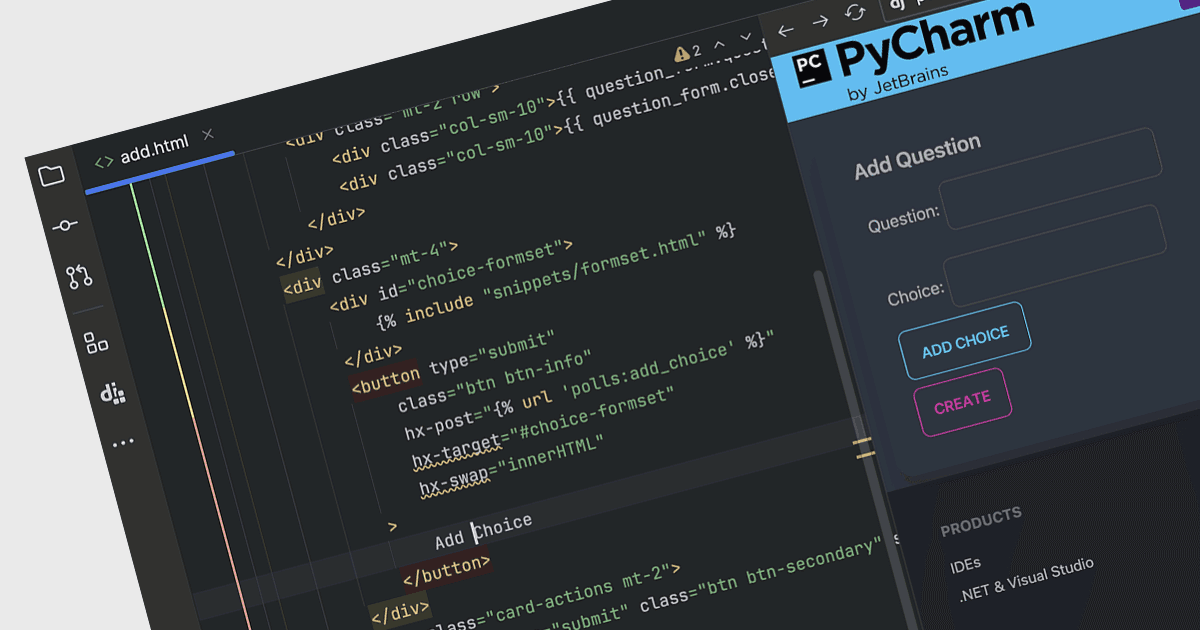The image size is (1200, 630).
Task: Go back in the browser preview
Action: click(786, 30)
